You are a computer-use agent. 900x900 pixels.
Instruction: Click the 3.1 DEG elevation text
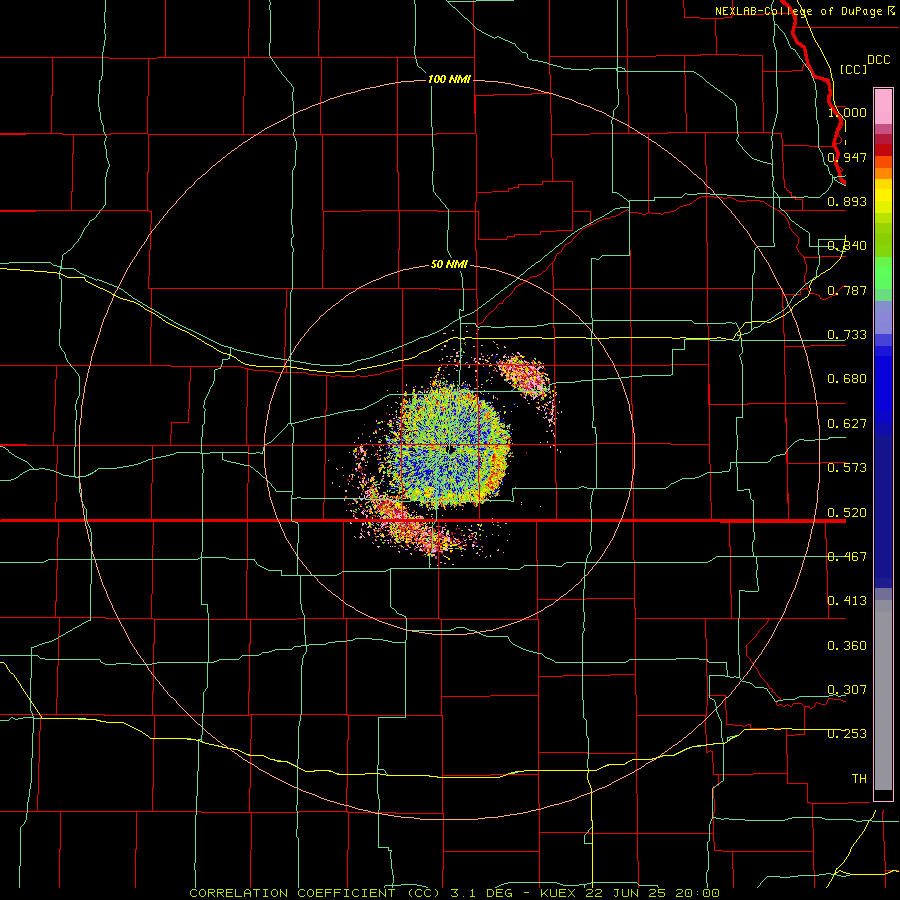click(482, 893)
